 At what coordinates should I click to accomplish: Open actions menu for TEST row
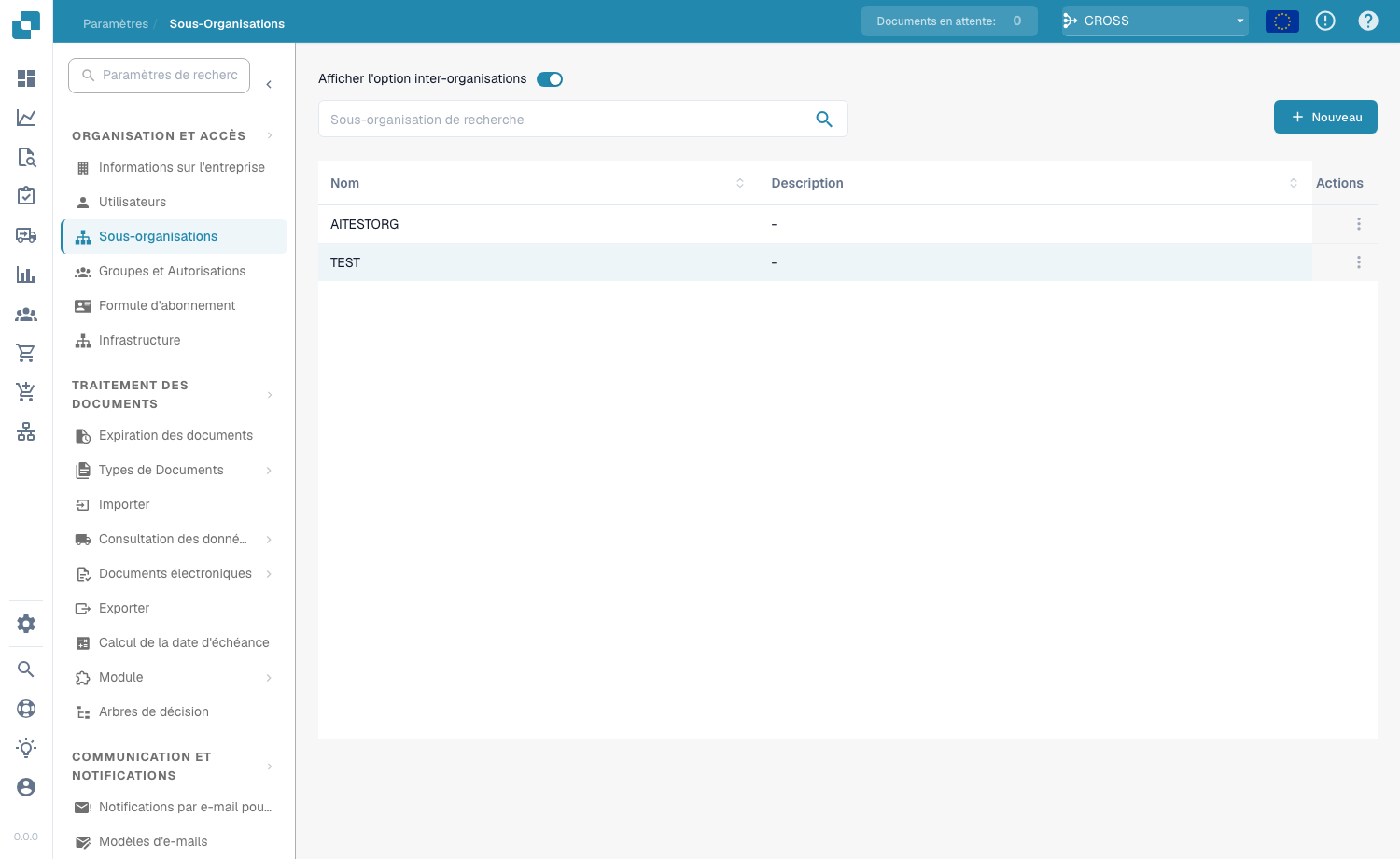tap(1359, 262)
